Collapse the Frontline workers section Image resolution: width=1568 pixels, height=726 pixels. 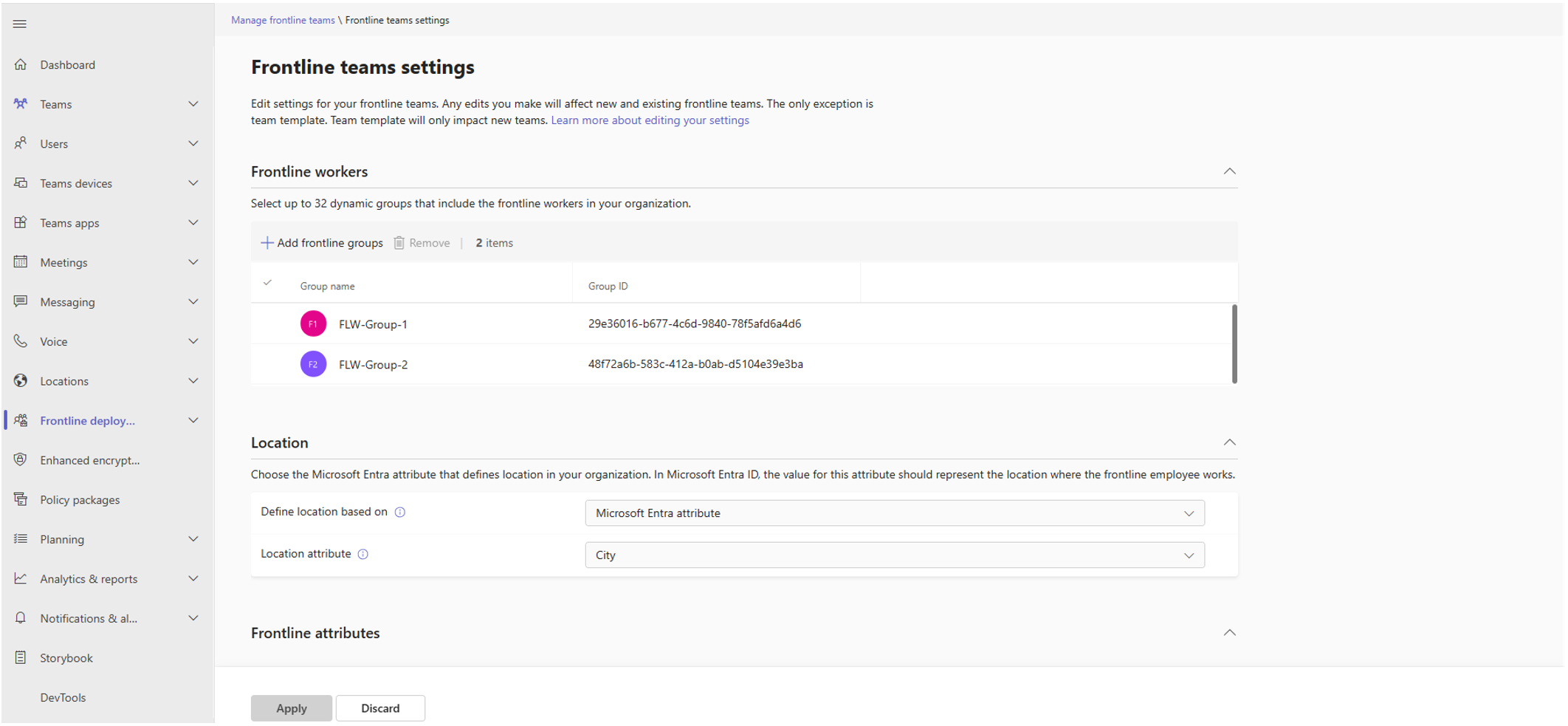[x=1229, y=171]
